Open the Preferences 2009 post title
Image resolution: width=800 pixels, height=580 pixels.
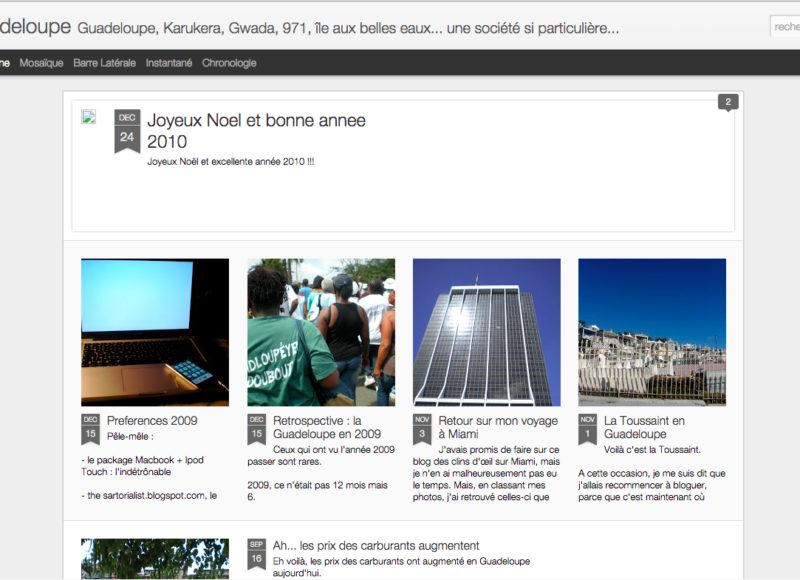point(152,421)
